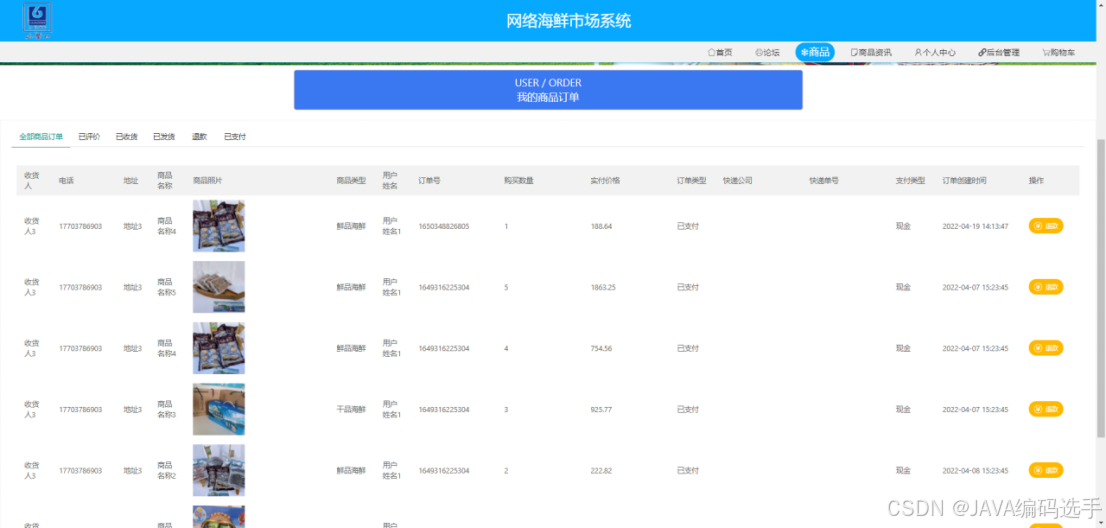
Task: Click the 购买数量 column header
Action: 518,180
